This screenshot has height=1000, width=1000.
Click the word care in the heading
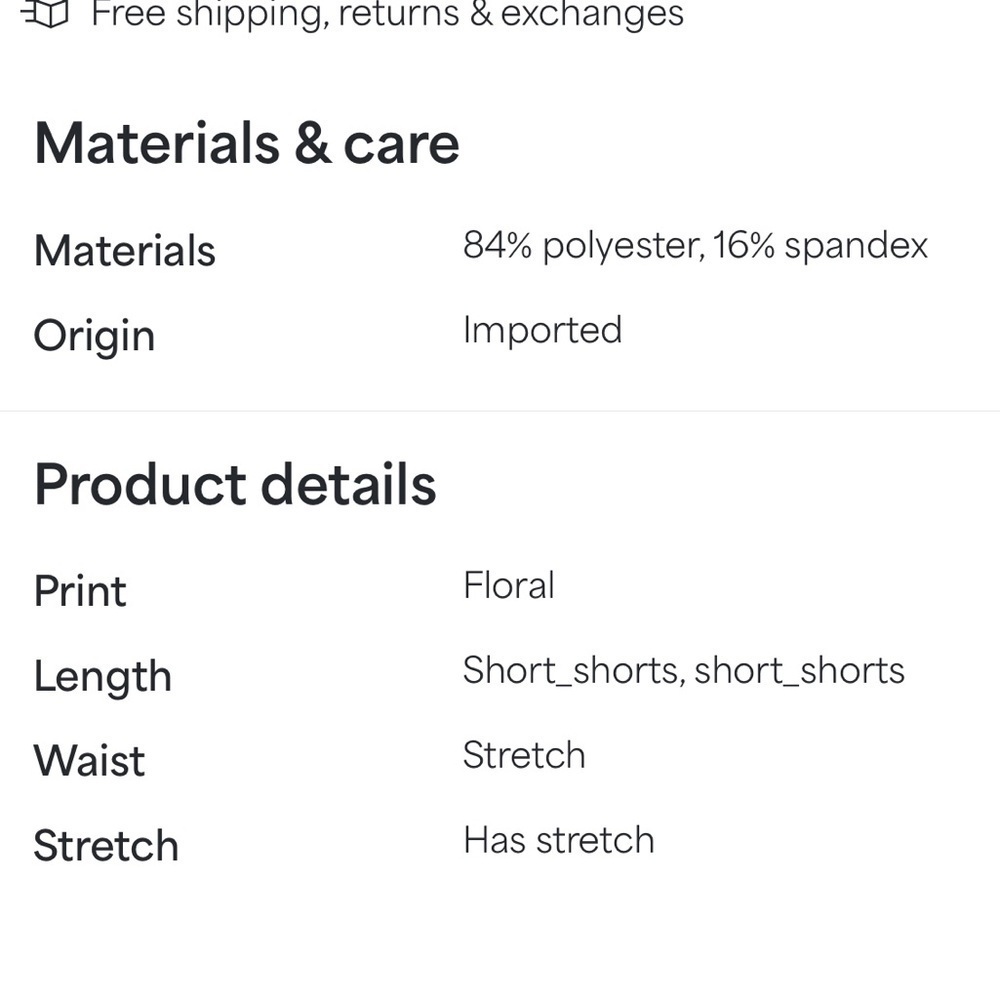click(401, 146)
